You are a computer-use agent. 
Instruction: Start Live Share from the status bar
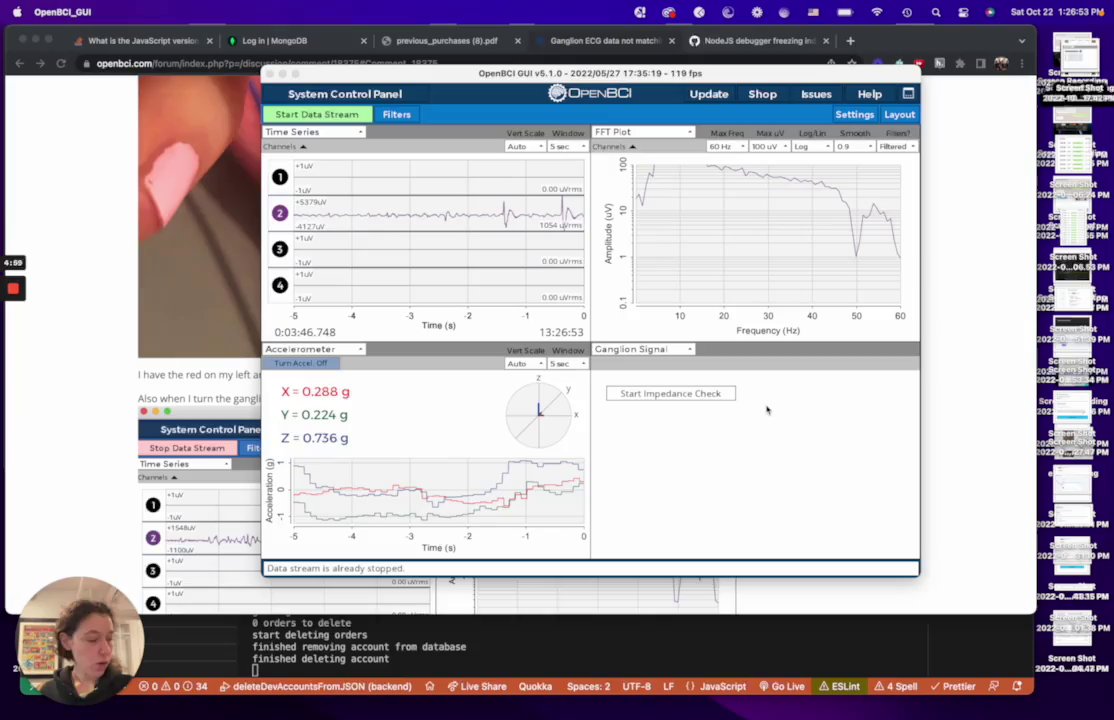coord(476,687)
